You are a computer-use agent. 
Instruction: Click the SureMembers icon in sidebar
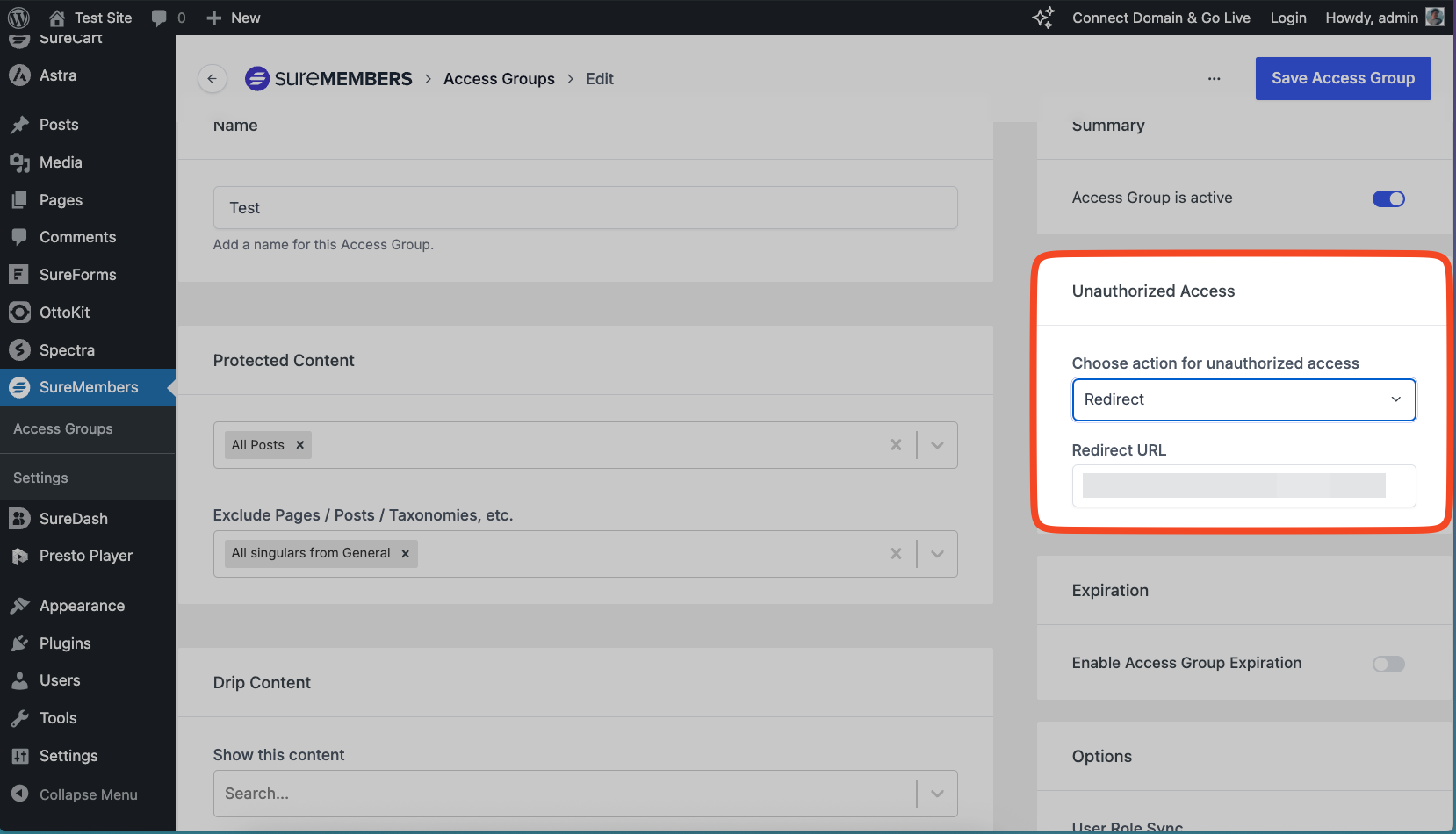click(19, 387)
